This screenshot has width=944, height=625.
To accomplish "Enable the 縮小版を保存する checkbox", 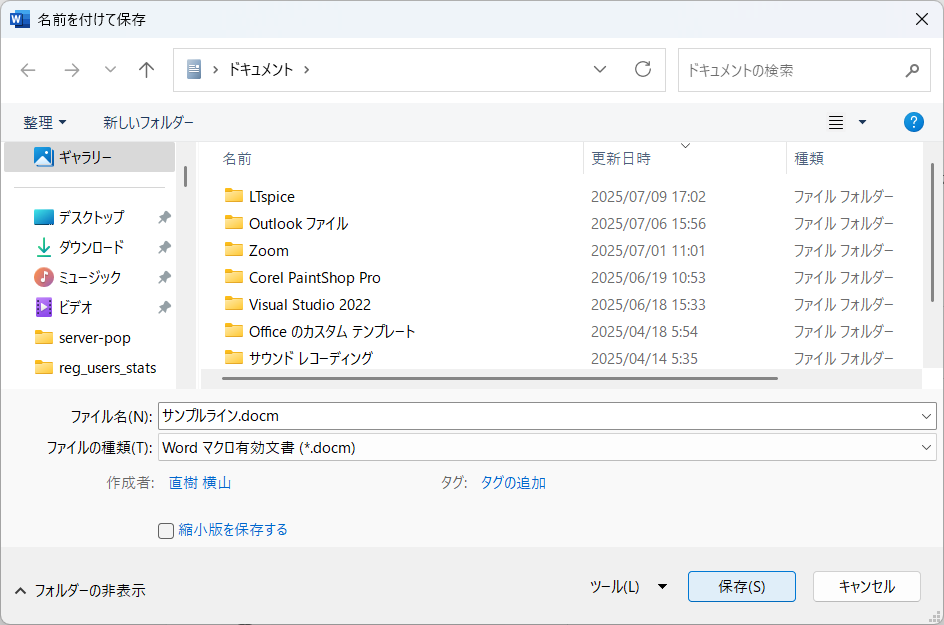I will click(166, 530).
